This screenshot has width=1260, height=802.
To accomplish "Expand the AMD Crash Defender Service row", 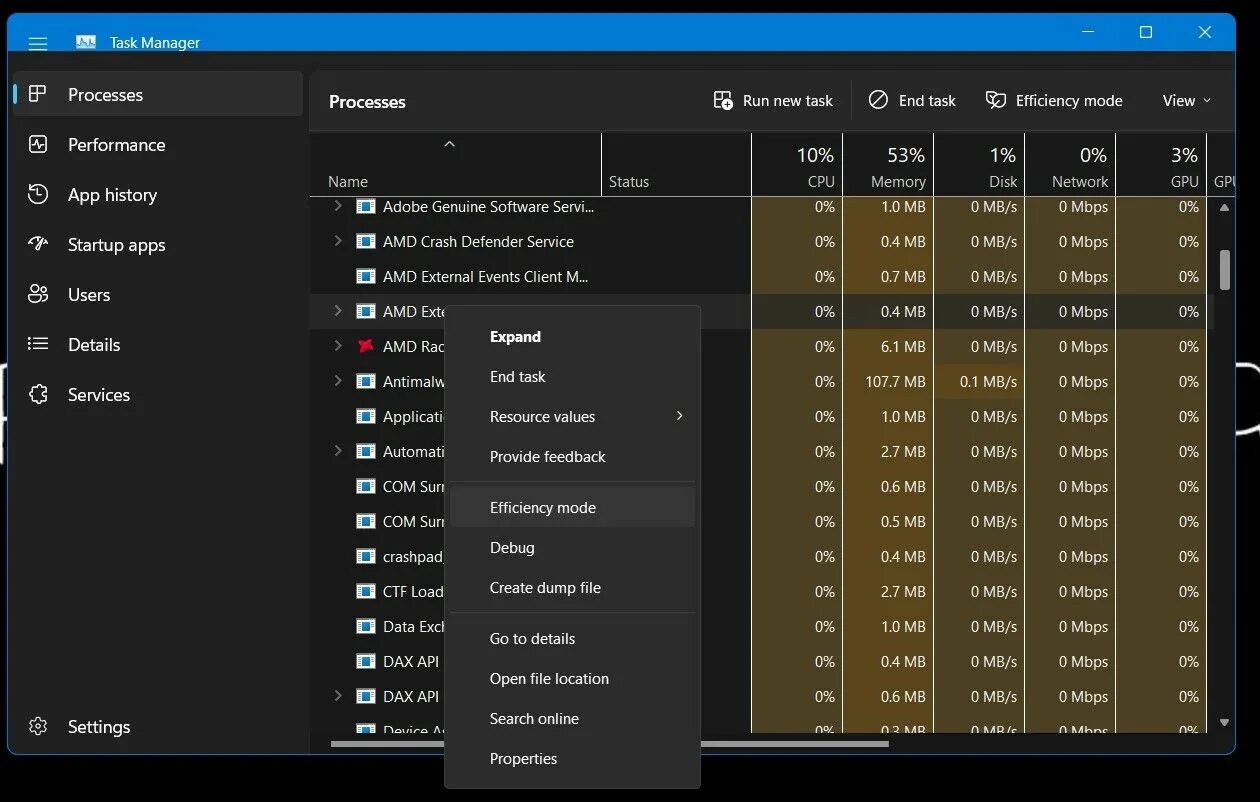I will pyautogui.click(x=337, y=241).
